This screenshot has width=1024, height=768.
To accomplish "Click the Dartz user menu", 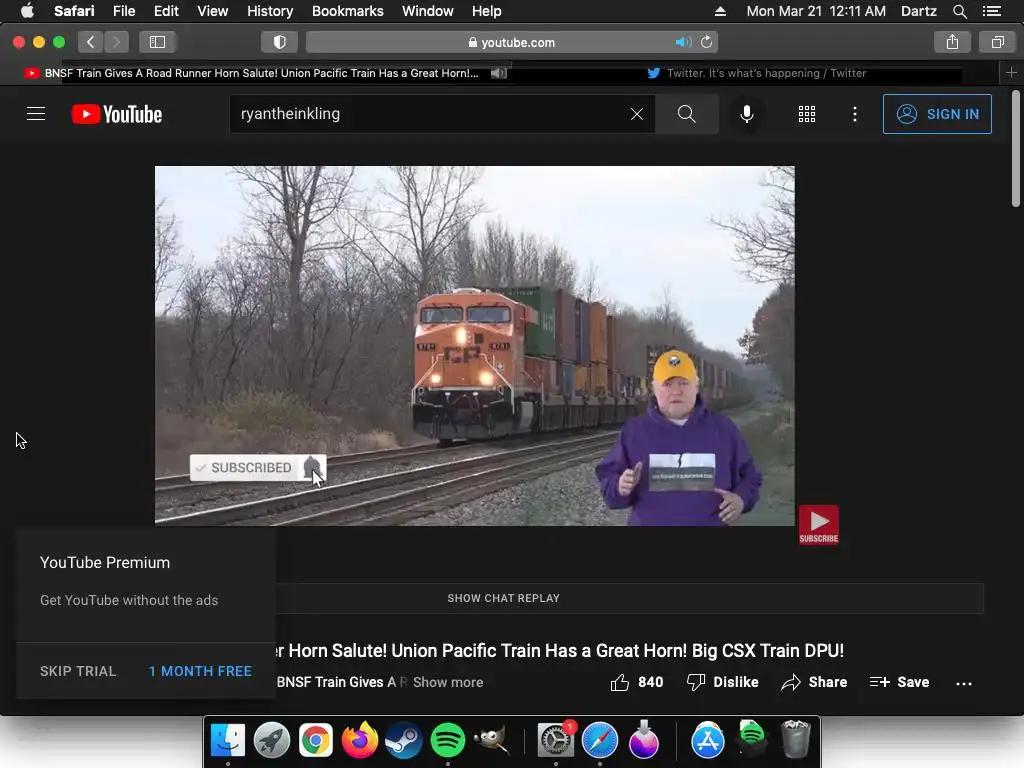I will tap(918, 11).
